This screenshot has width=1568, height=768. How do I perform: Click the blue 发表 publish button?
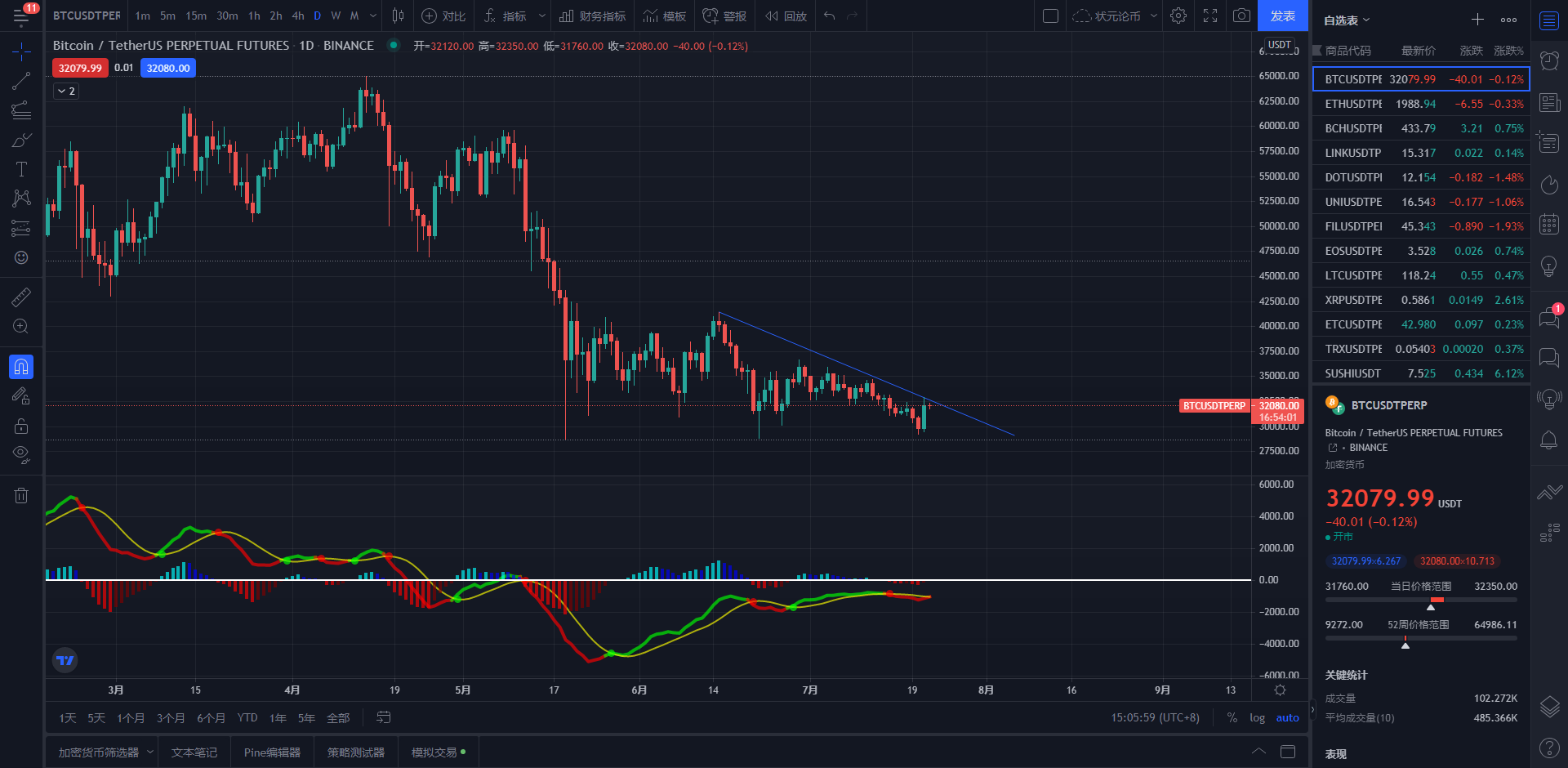1283,16
